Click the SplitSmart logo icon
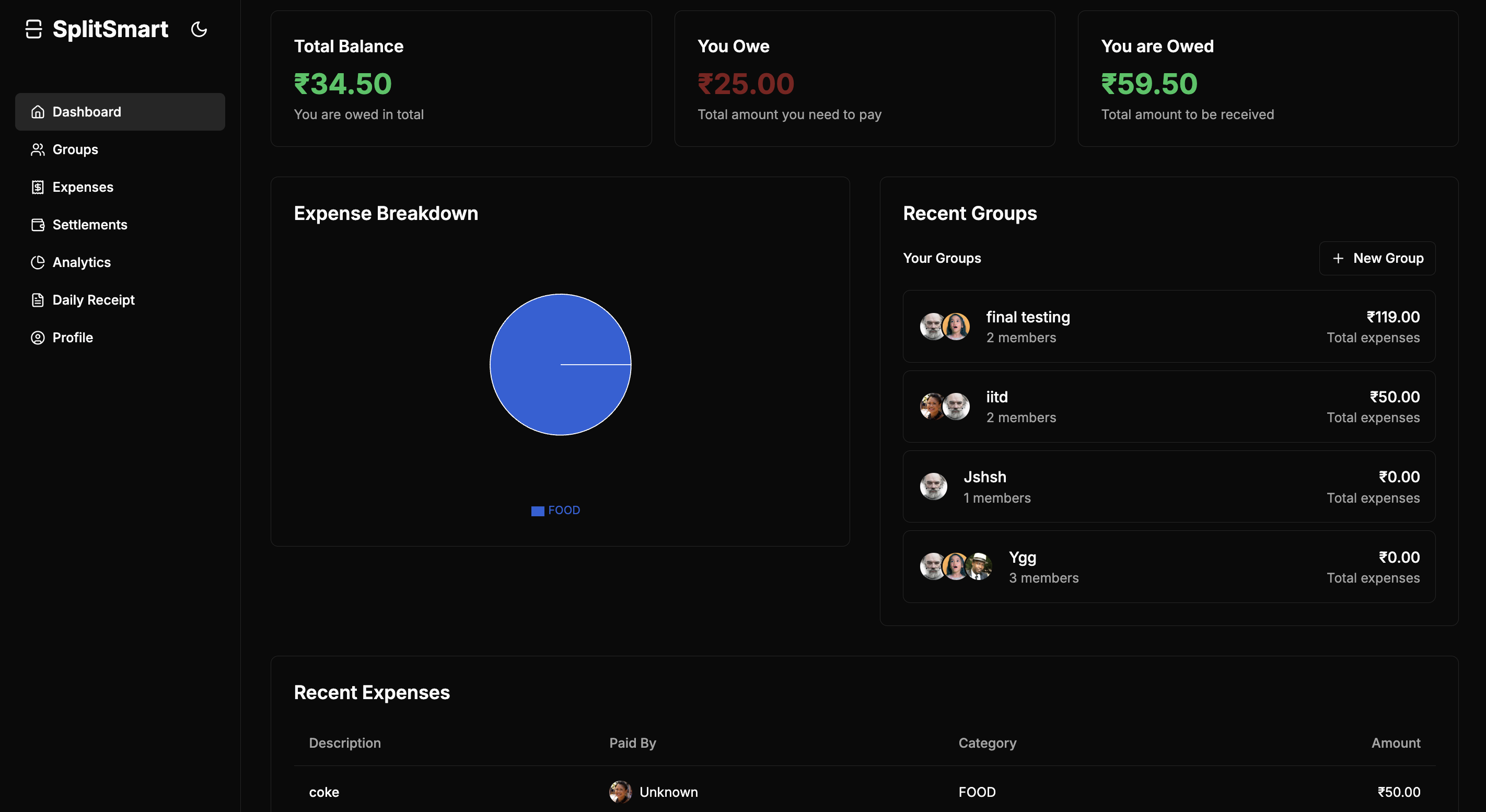The width and height of the screenshot is (1486, 812). 34,29
